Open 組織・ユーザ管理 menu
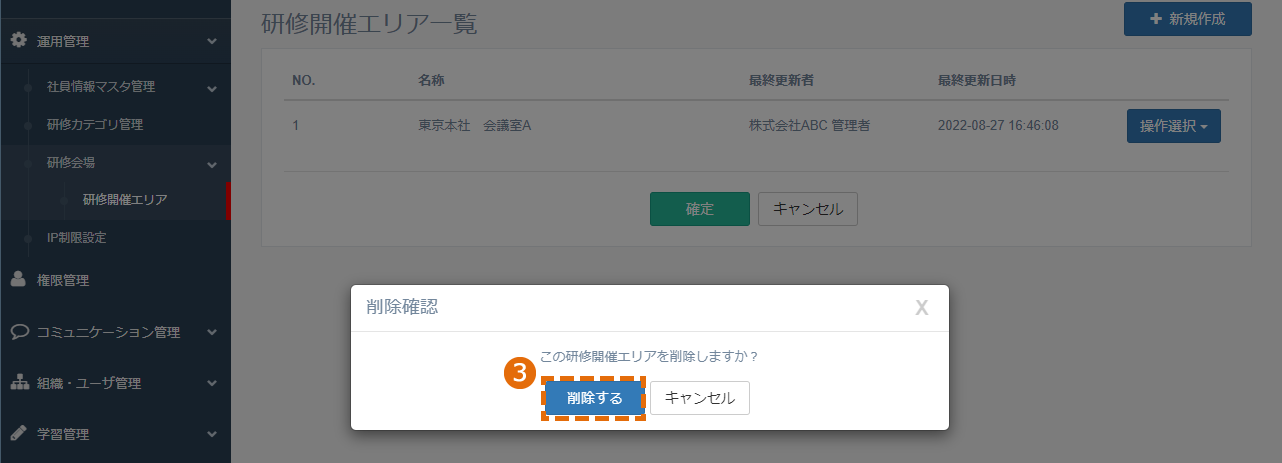Viewport: 1282px width, 463px height. click(x=89, y=383)
